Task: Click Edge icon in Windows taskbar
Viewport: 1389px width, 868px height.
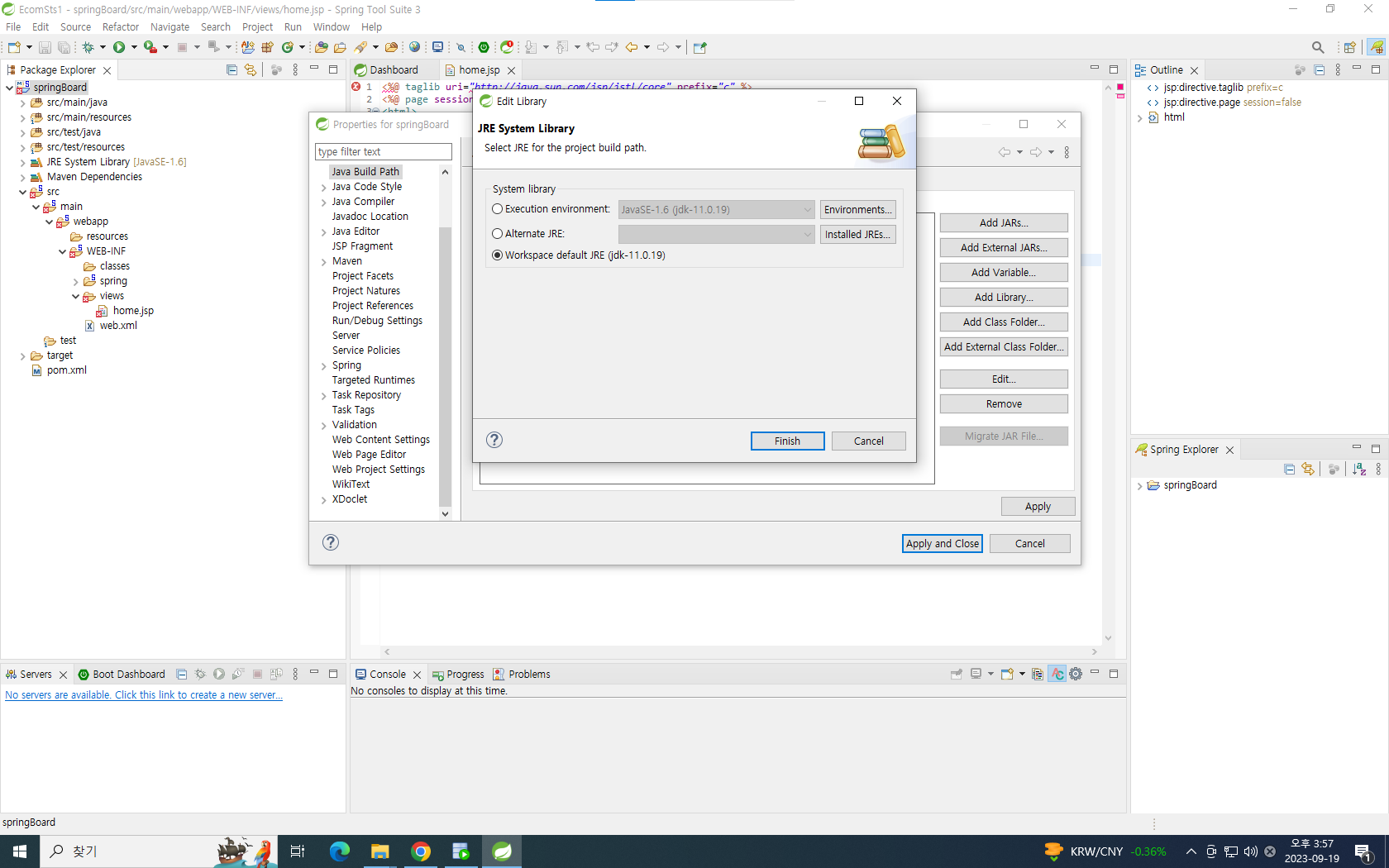Action: tap(340, 851)
